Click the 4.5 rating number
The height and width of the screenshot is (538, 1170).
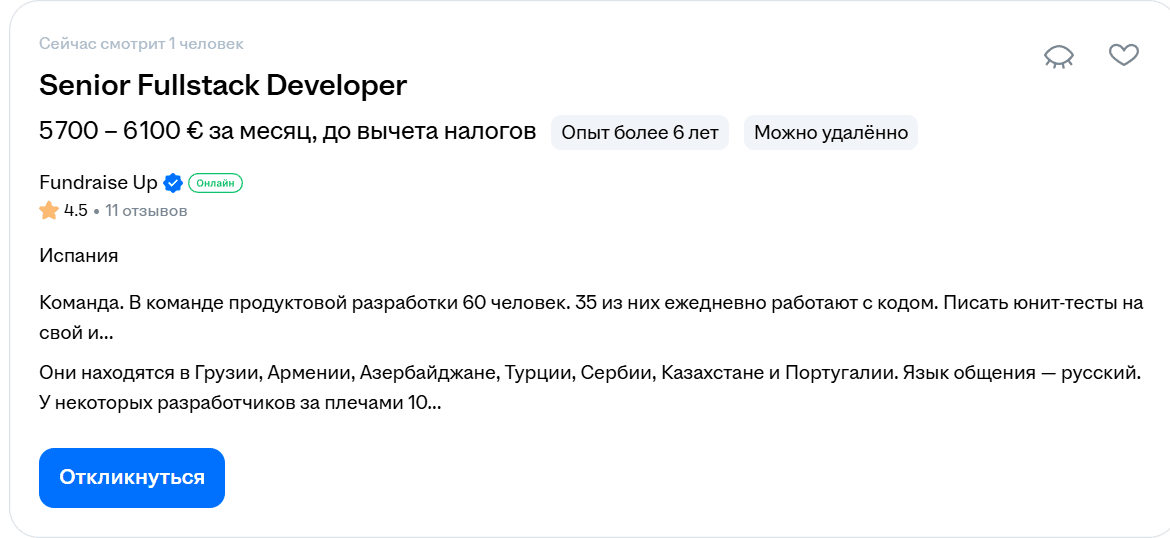point(76,211)
